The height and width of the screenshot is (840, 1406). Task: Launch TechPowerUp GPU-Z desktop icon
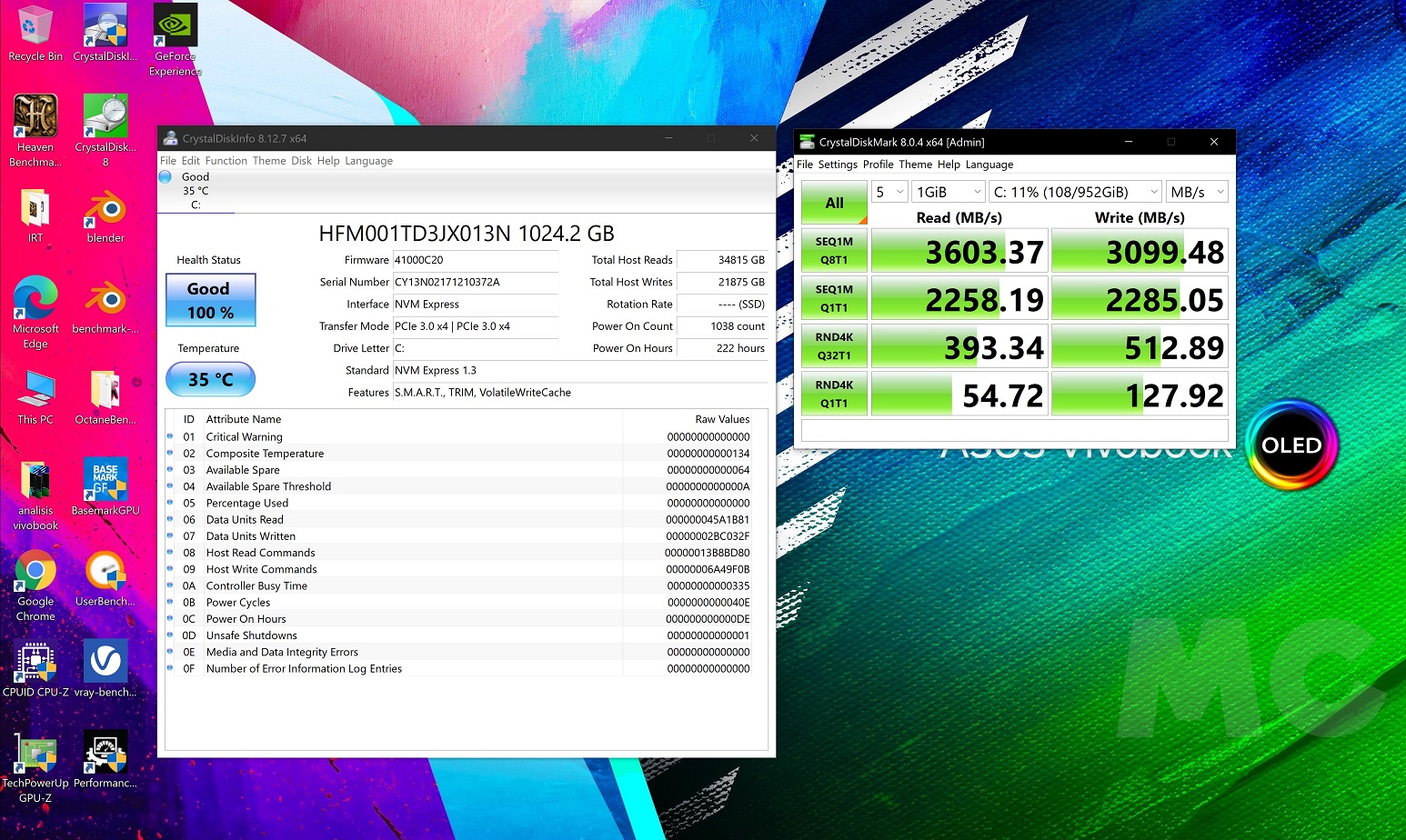[x=35, y=755]
